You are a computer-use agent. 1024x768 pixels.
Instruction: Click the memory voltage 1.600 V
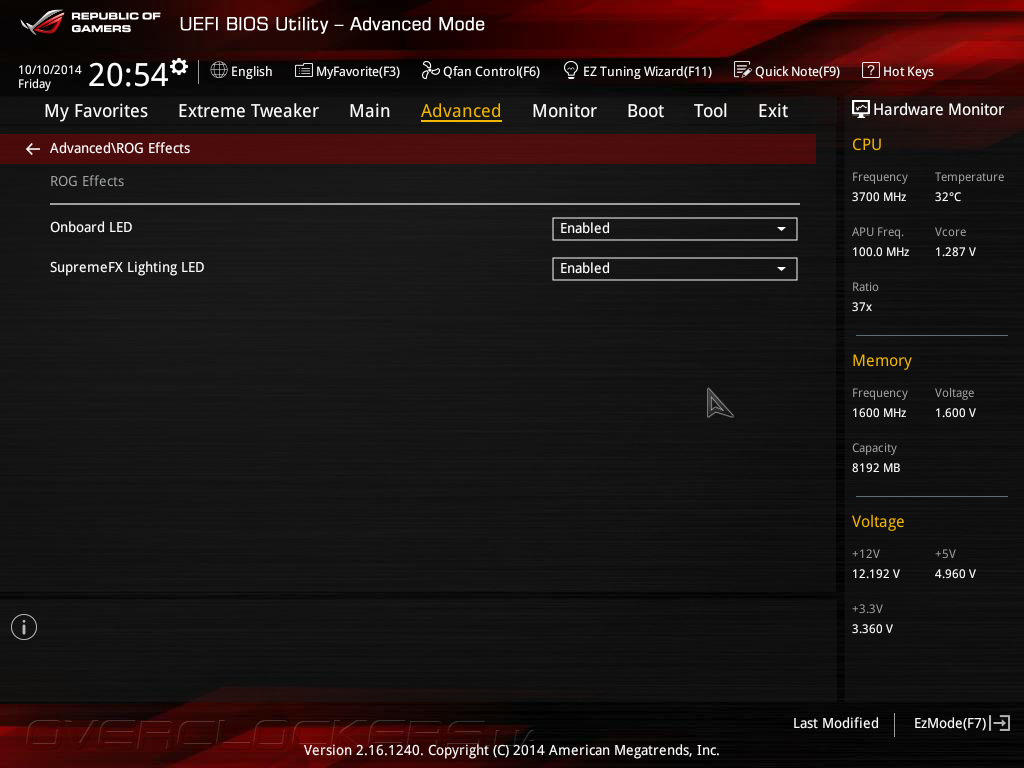tap(955, 413)
